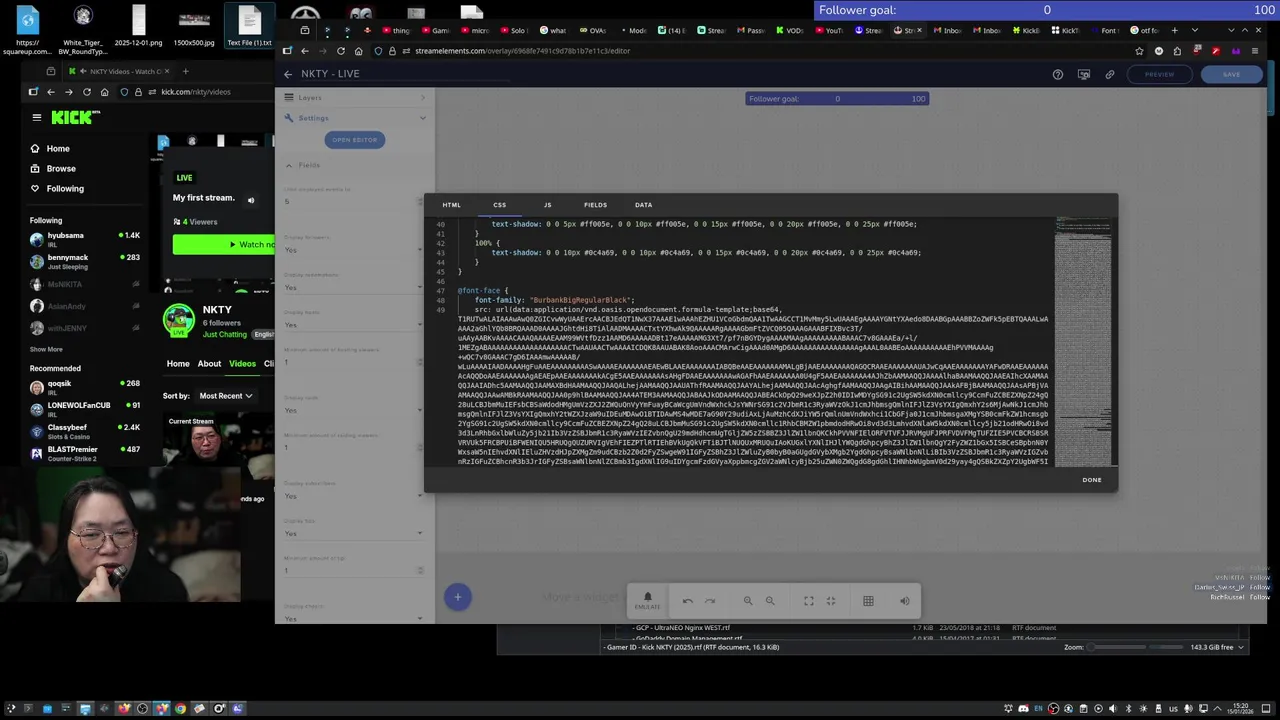1280x720 pixels.
Task: Toggle the grid icon in bottom toolbar
Action: pyautogui.click(x=868, y=601)
